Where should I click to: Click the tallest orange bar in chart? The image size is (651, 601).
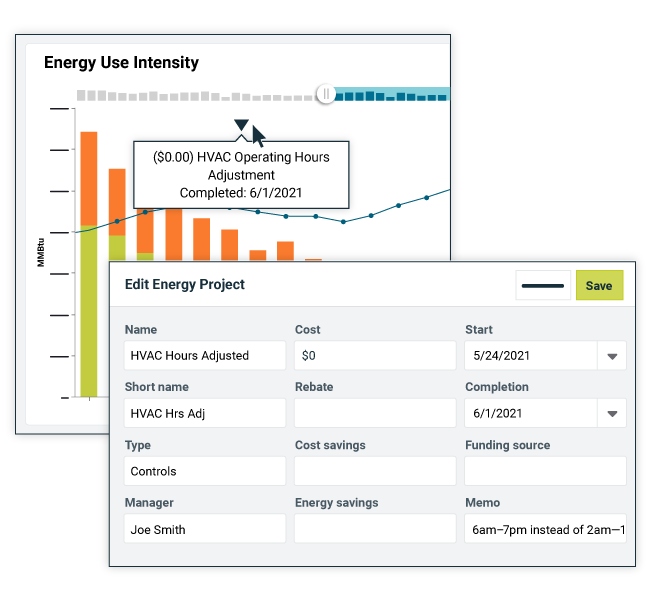89,178
